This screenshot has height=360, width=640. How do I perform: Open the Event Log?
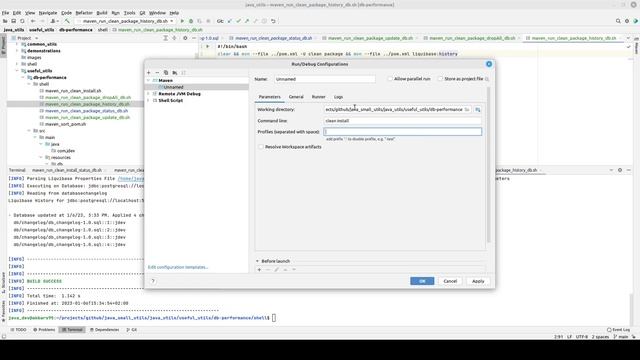click(618, 330)
